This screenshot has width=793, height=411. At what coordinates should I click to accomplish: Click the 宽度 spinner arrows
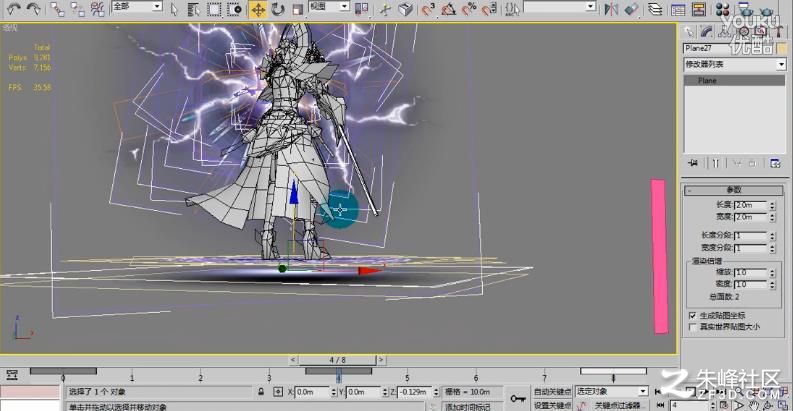click(x=772, y=217)
